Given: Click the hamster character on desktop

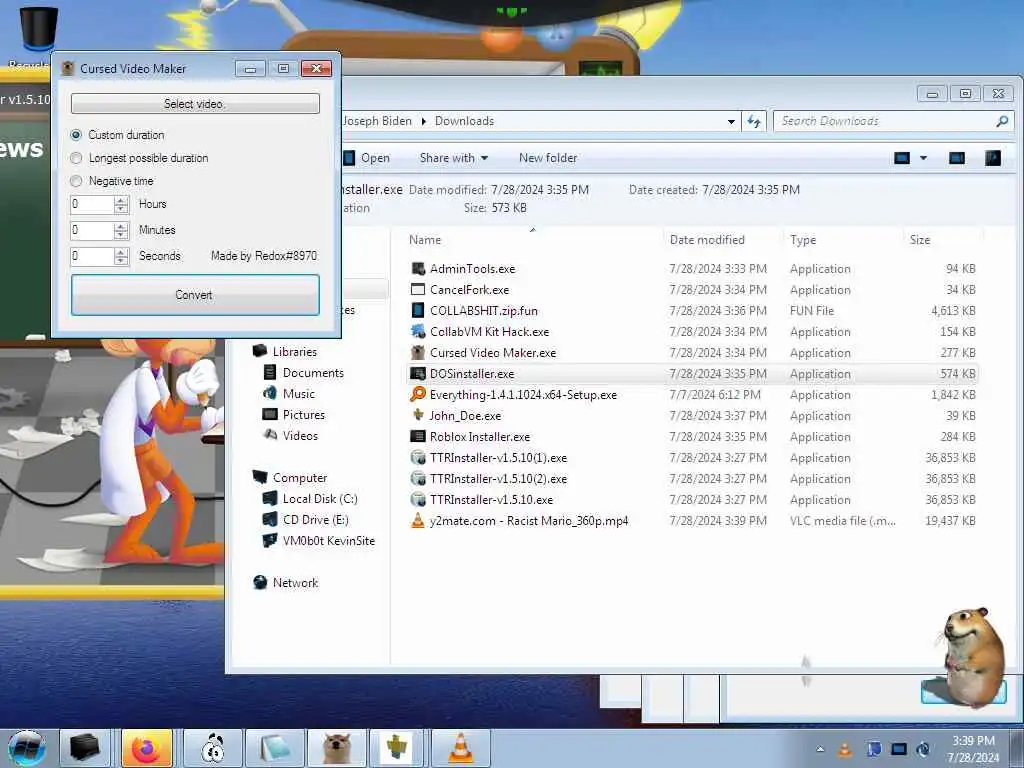Looking at the screenshot, I should (x=975, y=656).
